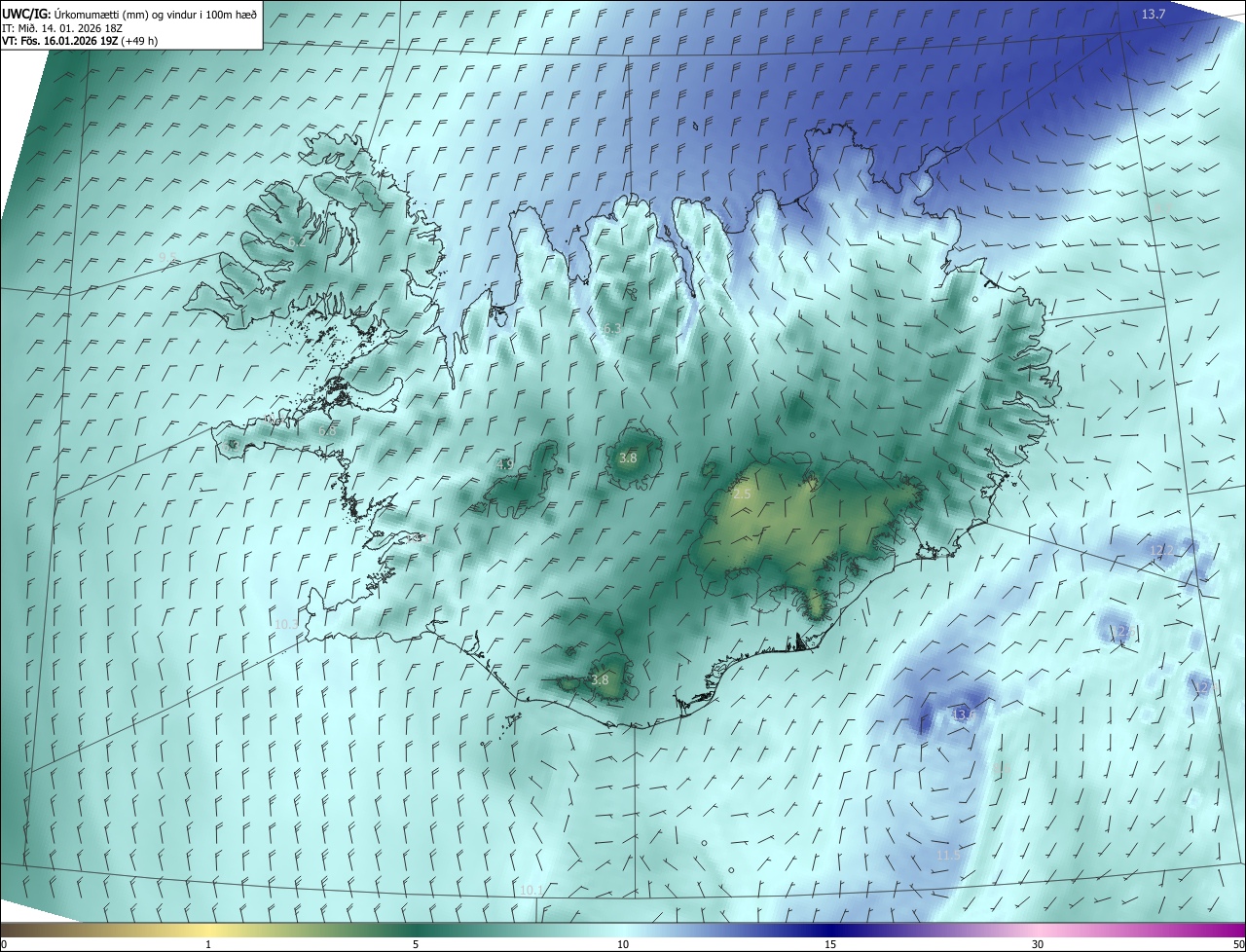Click the 3.8 value on the central ice cap

click(x=628, y=458)
